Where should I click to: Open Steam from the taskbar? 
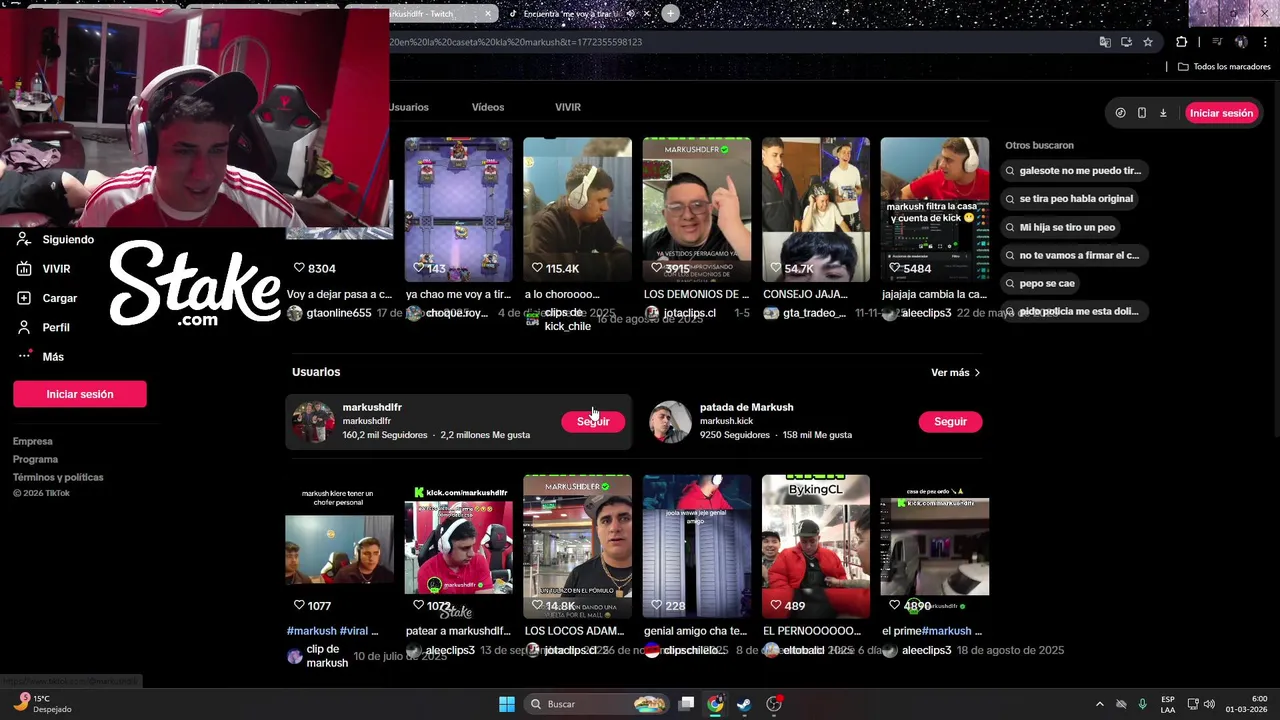tap(744, 704)
